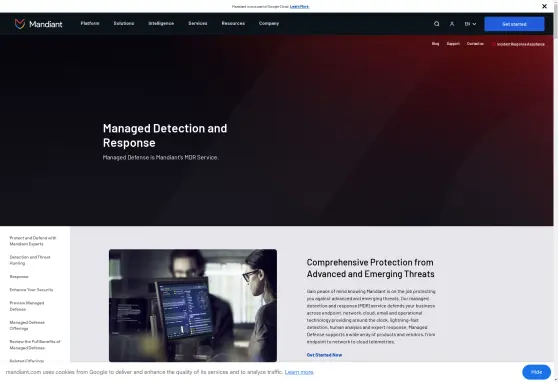Close the top announcement banner
The width and height of the screenshot is (558, 382).
coord(544,6)
